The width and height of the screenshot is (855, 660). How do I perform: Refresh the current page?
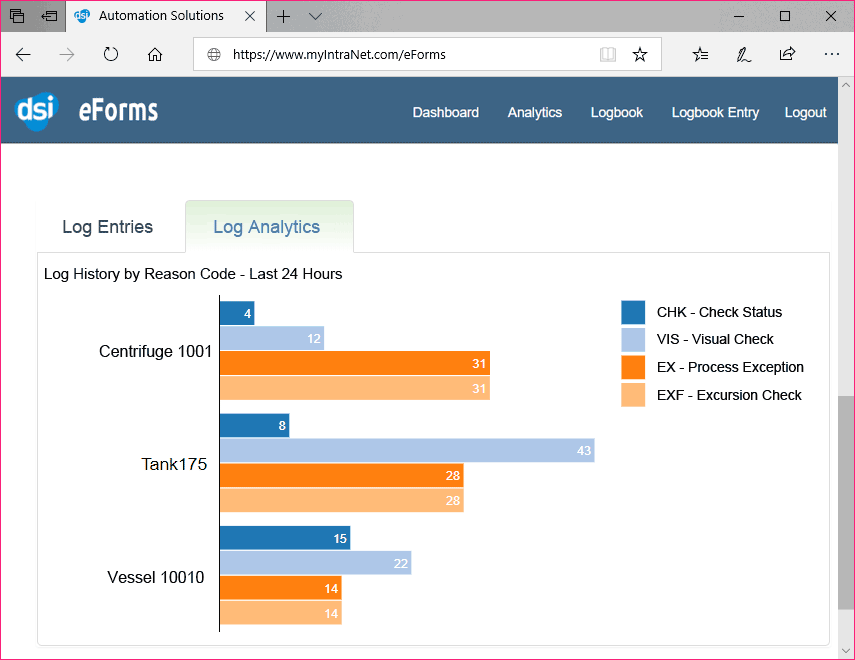click(x=111, y=55)
